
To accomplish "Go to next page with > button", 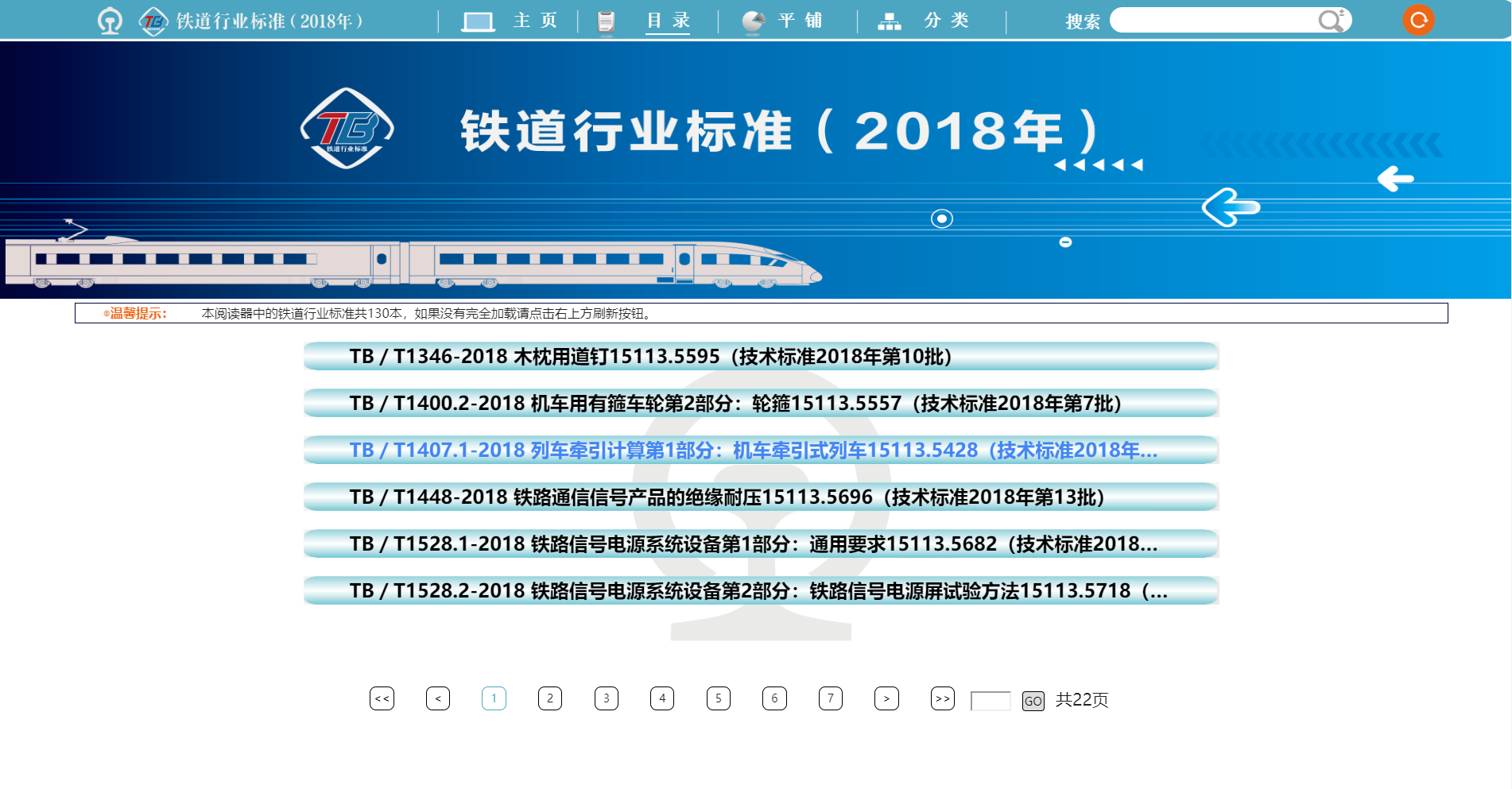I will pyautogui.click(x=886, y=698).
